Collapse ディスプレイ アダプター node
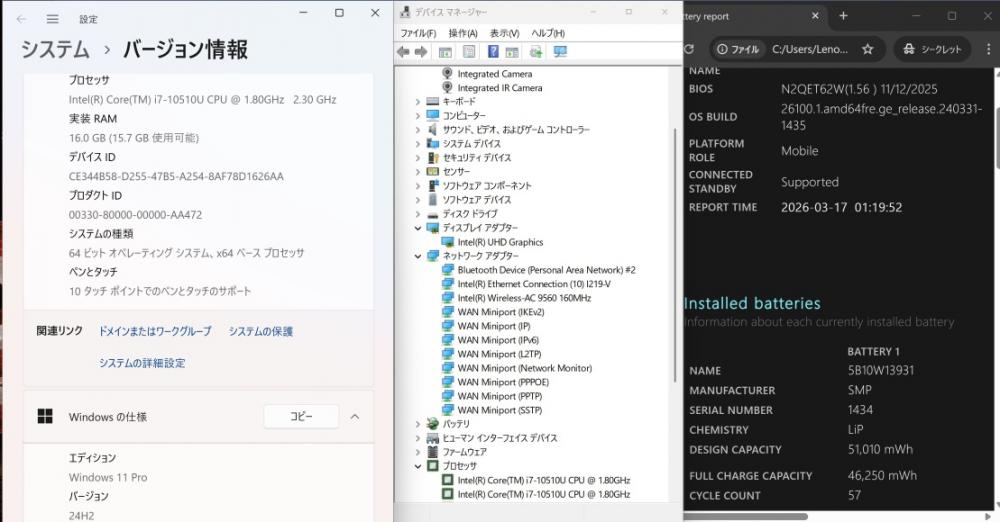Viewport: 1000px width, 522px height. 418,228
